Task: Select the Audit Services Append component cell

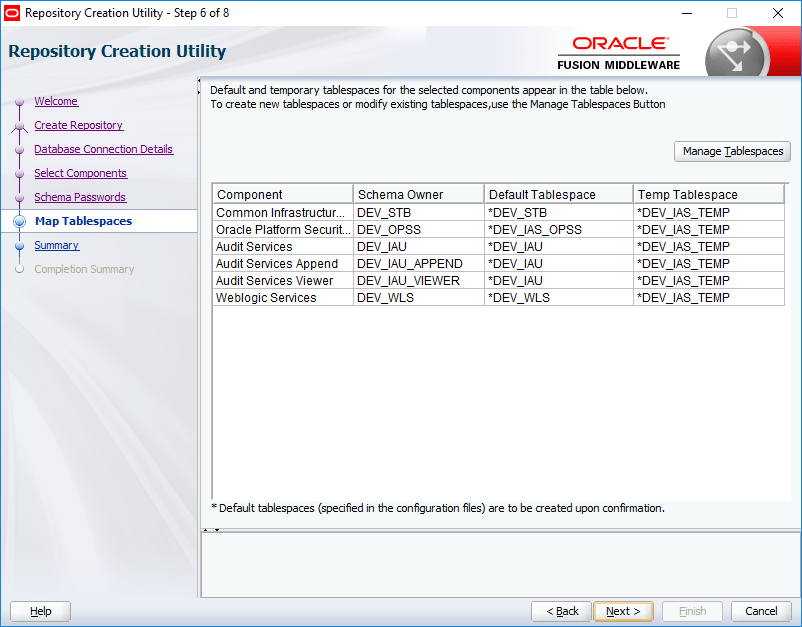Action: pos(283,263)
